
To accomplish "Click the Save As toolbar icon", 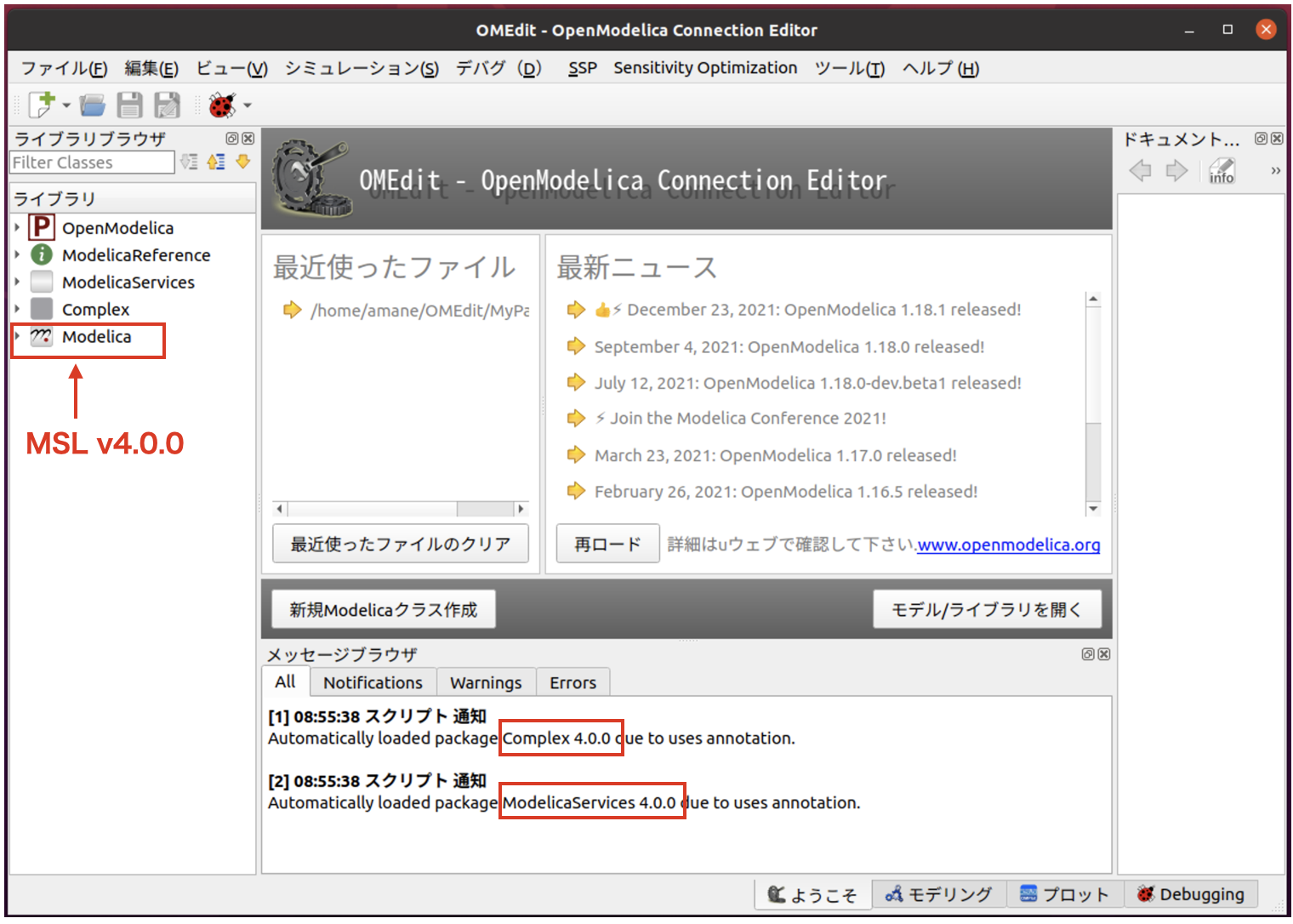I will [168, 106].
